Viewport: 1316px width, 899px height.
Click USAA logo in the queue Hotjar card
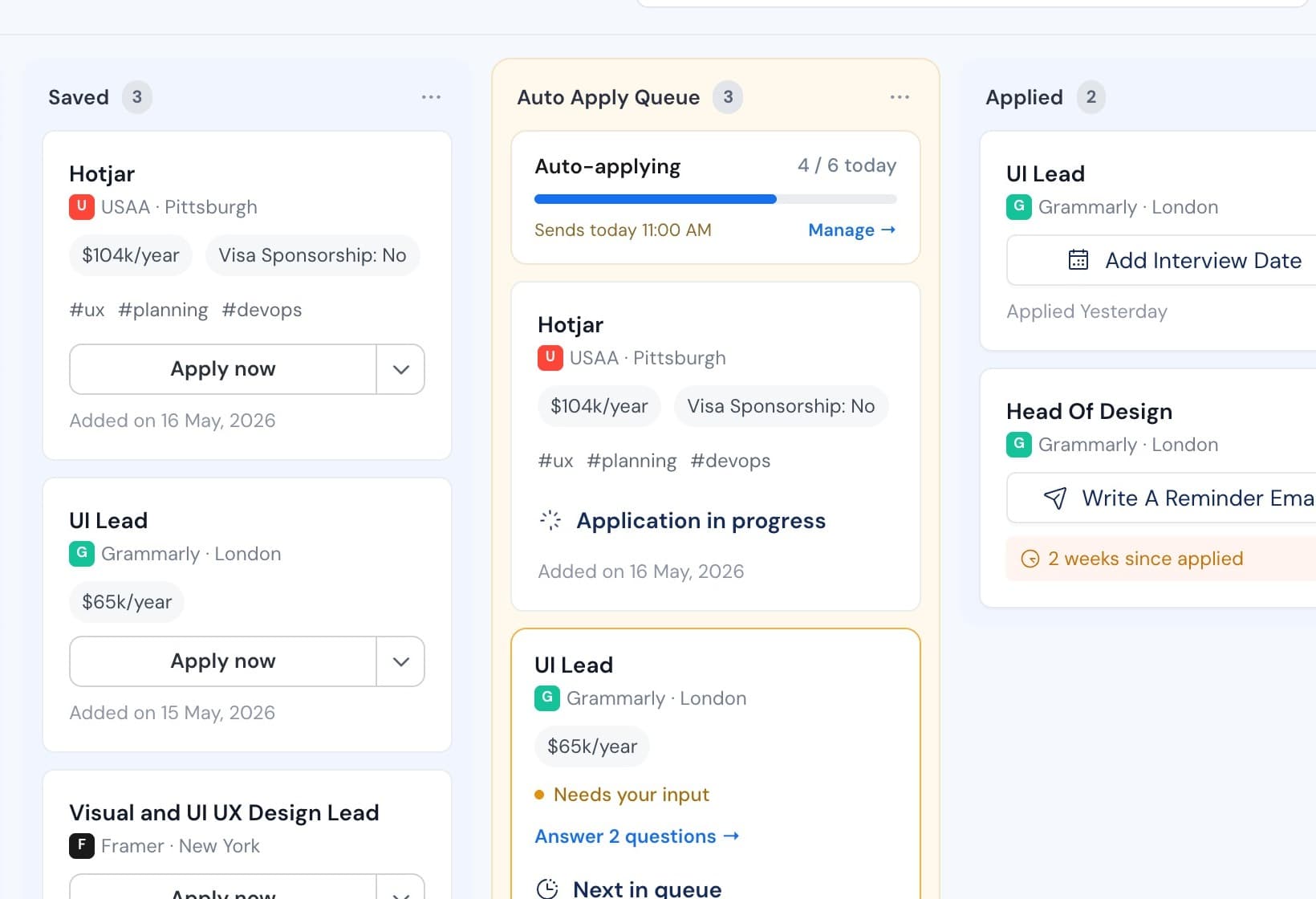[550, 358]
